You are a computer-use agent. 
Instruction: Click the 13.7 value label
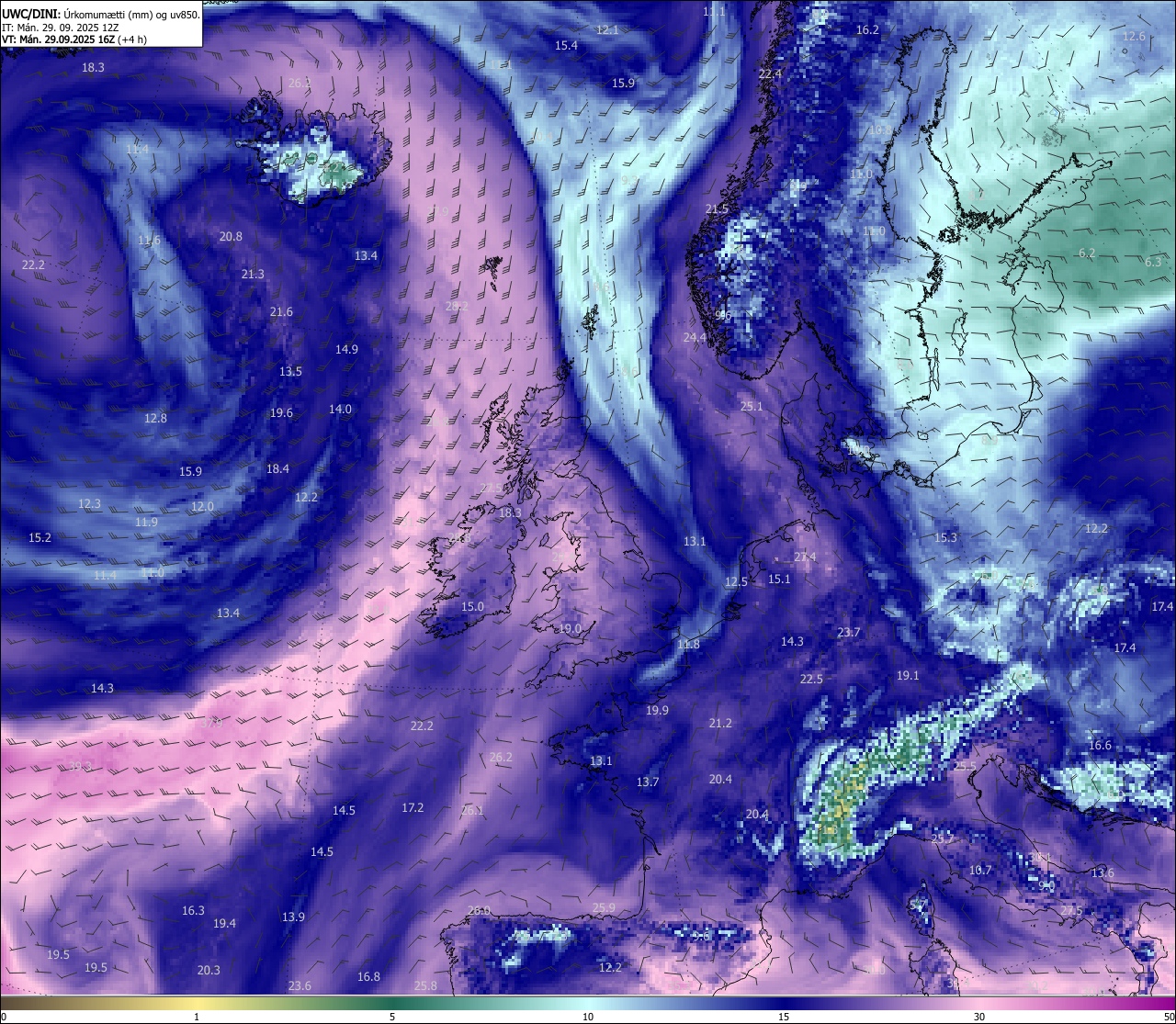tap(648, 782)
